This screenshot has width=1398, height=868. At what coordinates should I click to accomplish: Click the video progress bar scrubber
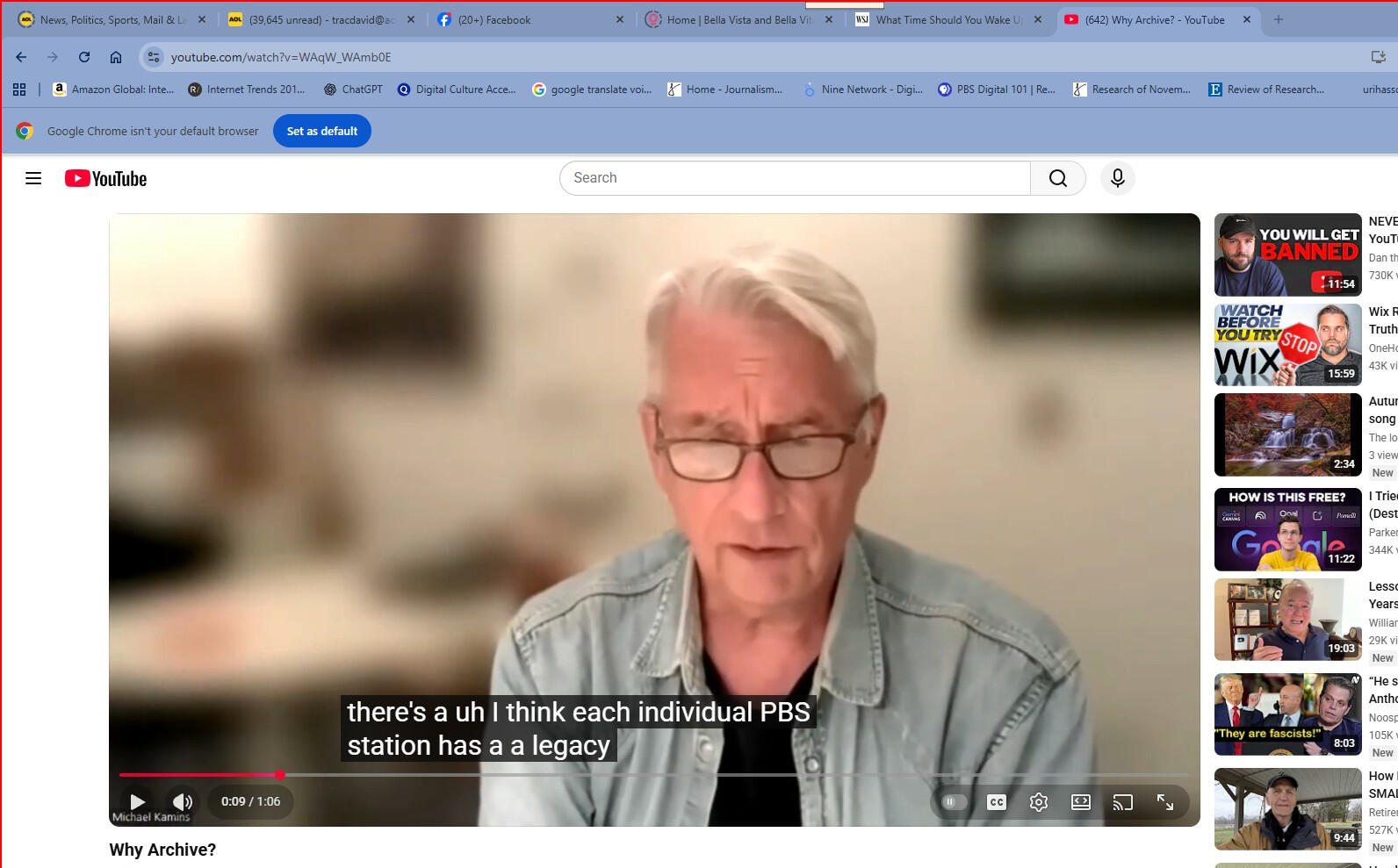[279, 775]
